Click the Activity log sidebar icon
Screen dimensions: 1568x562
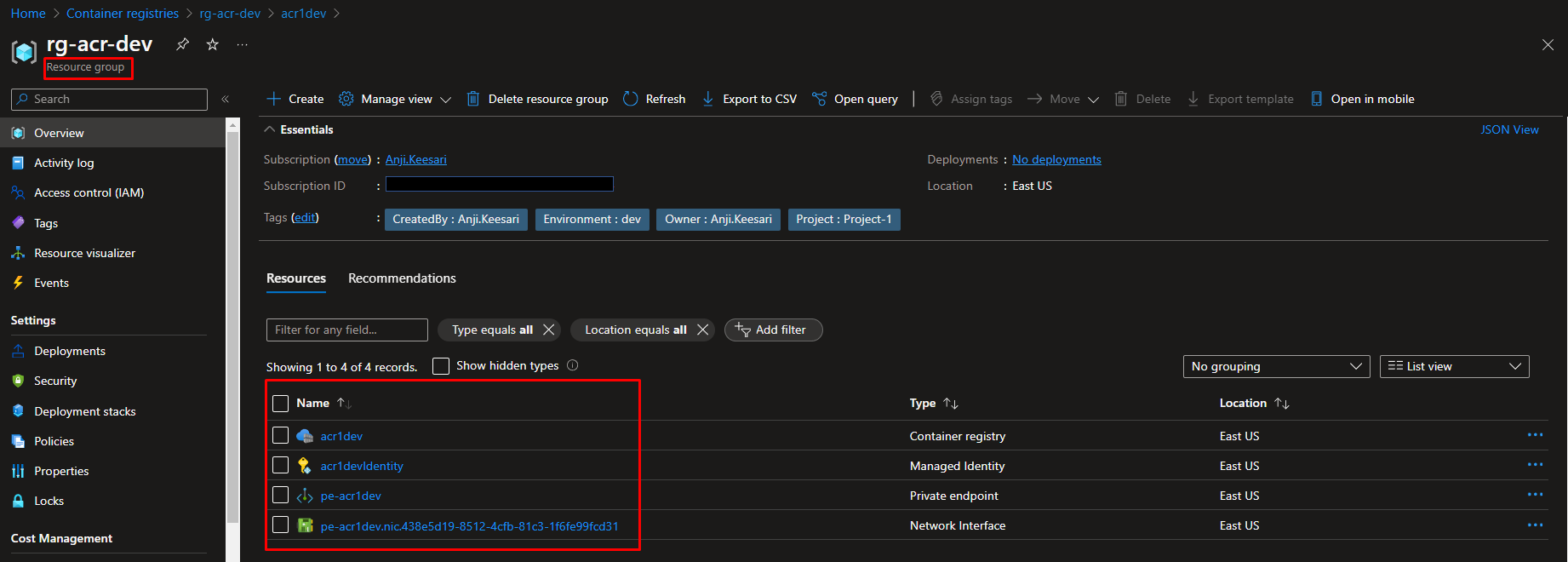coord(18,163)
